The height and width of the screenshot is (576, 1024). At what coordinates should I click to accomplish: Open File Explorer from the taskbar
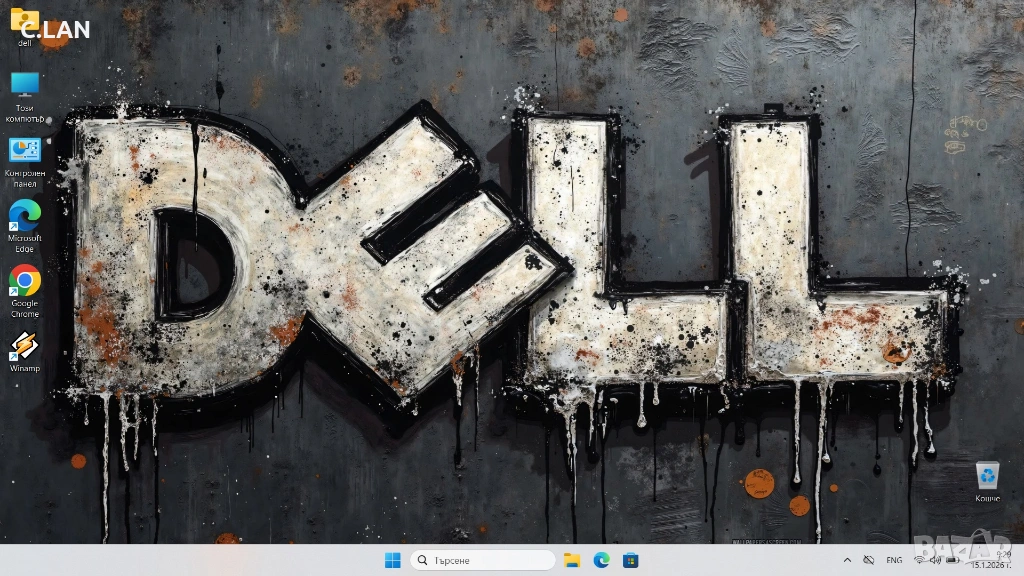572,560
